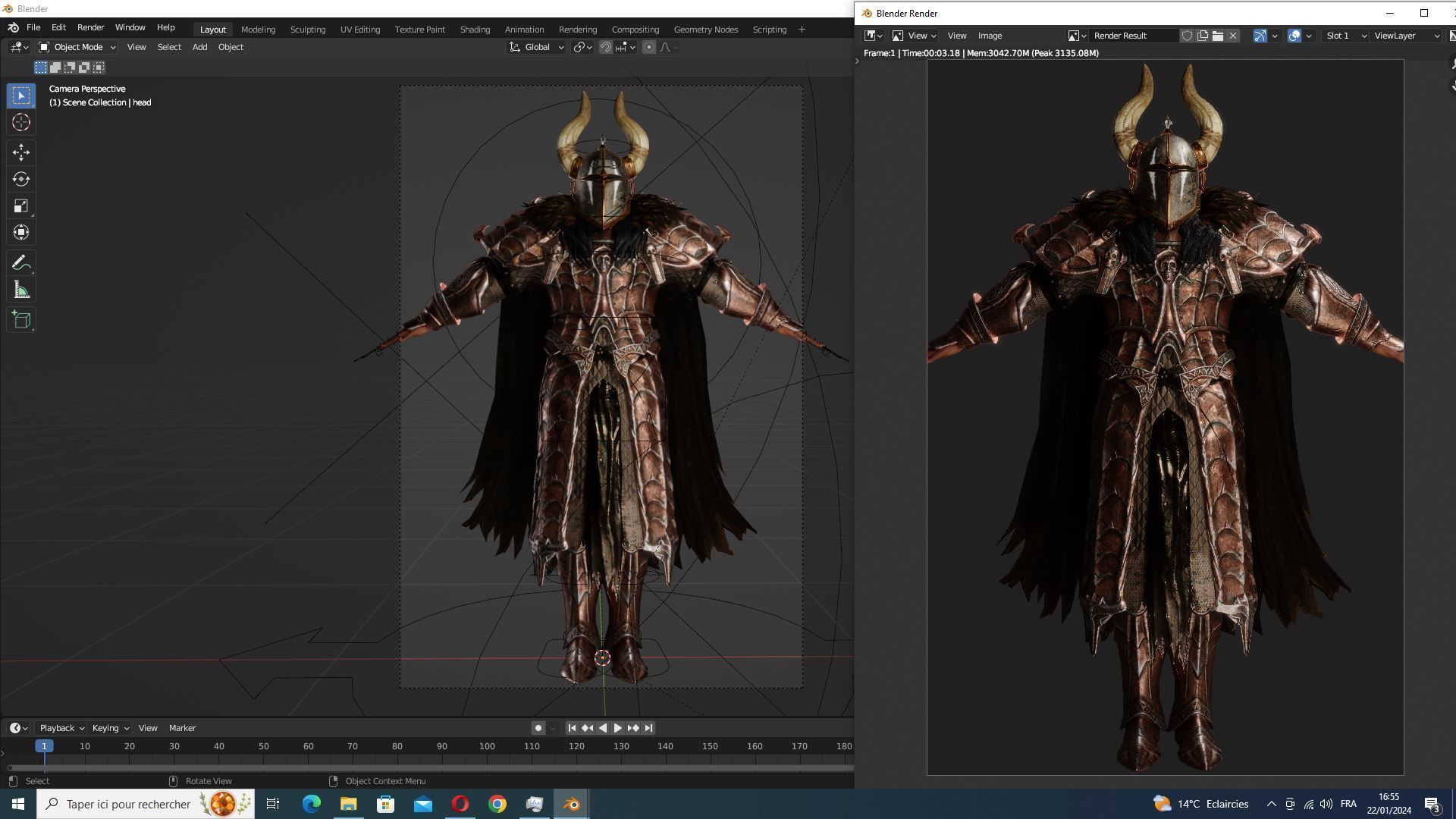Open the pivot point dropdown
This screenshot has height=819, width=1456.
583,47
